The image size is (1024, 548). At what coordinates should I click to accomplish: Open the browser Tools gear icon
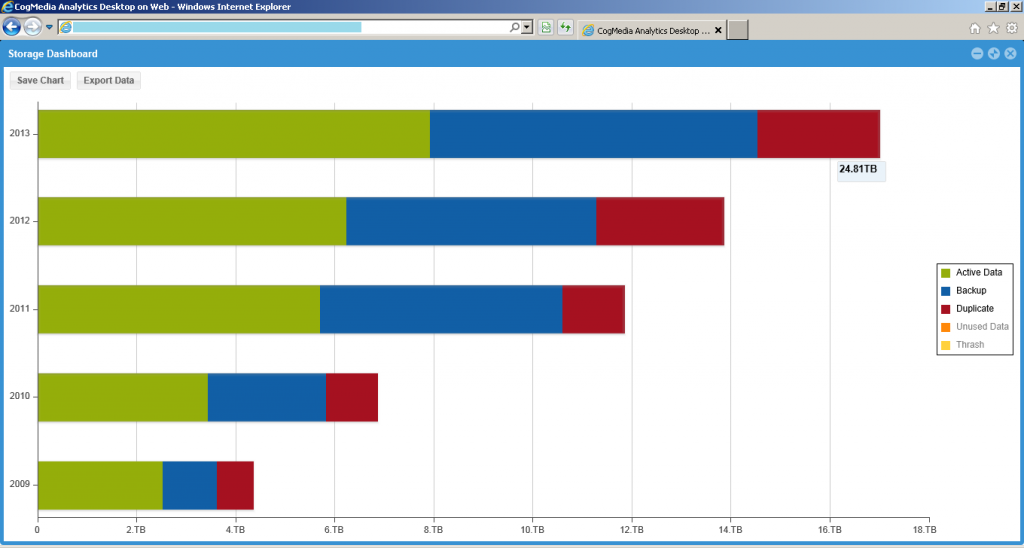[1011, 29]
